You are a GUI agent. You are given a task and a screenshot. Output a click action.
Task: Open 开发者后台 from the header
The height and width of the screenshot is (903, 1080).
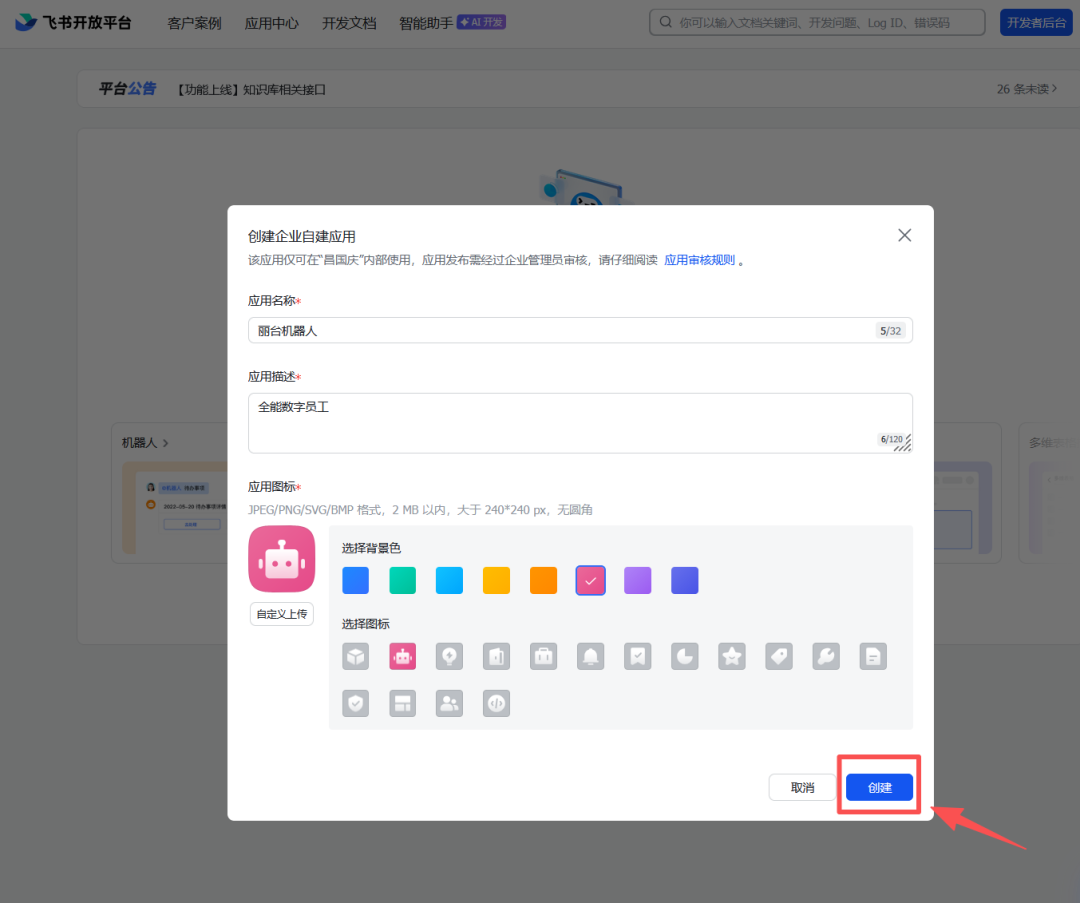(x=1037, y=23)
